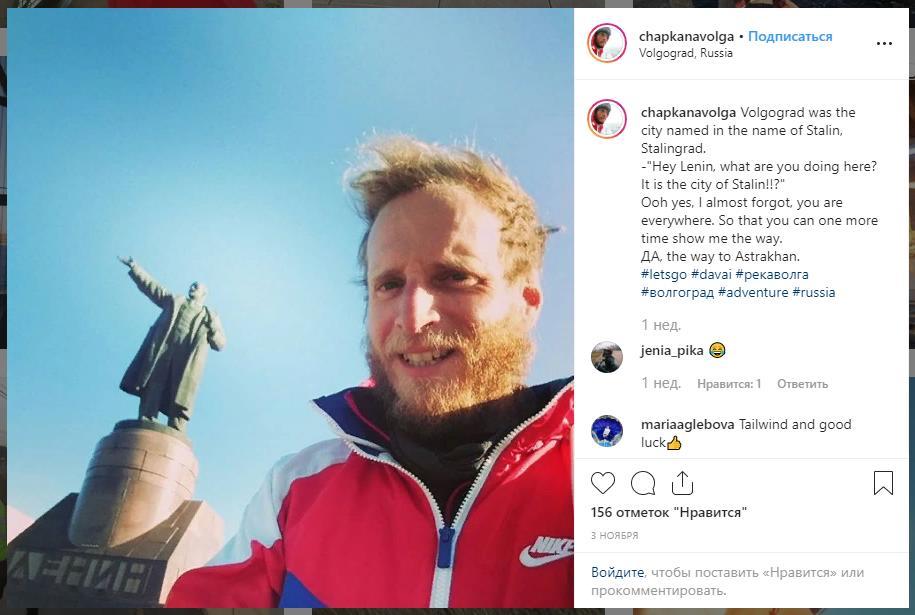This screenshot has height=615, width=915.
Task: Click the chapkanavolga header profile avatar
Action: [607, 43]
